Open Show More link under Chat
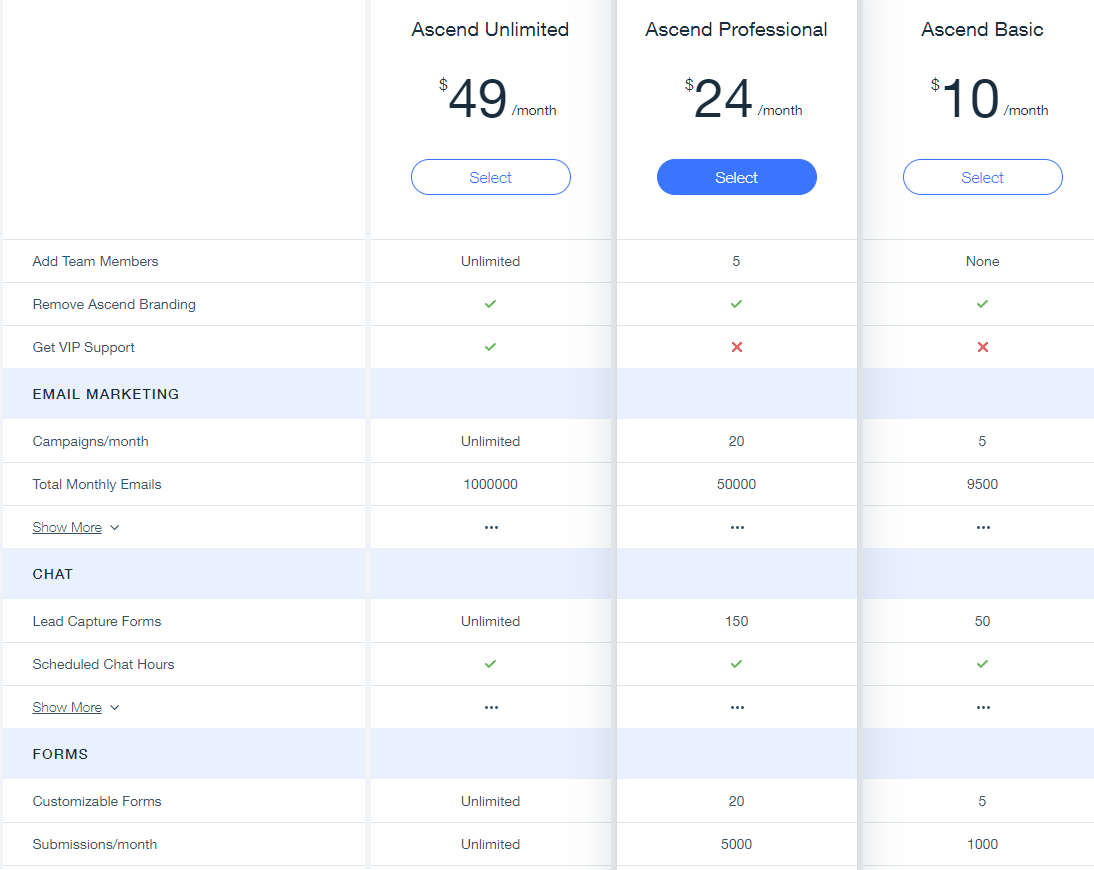 (x=67, y=707)
